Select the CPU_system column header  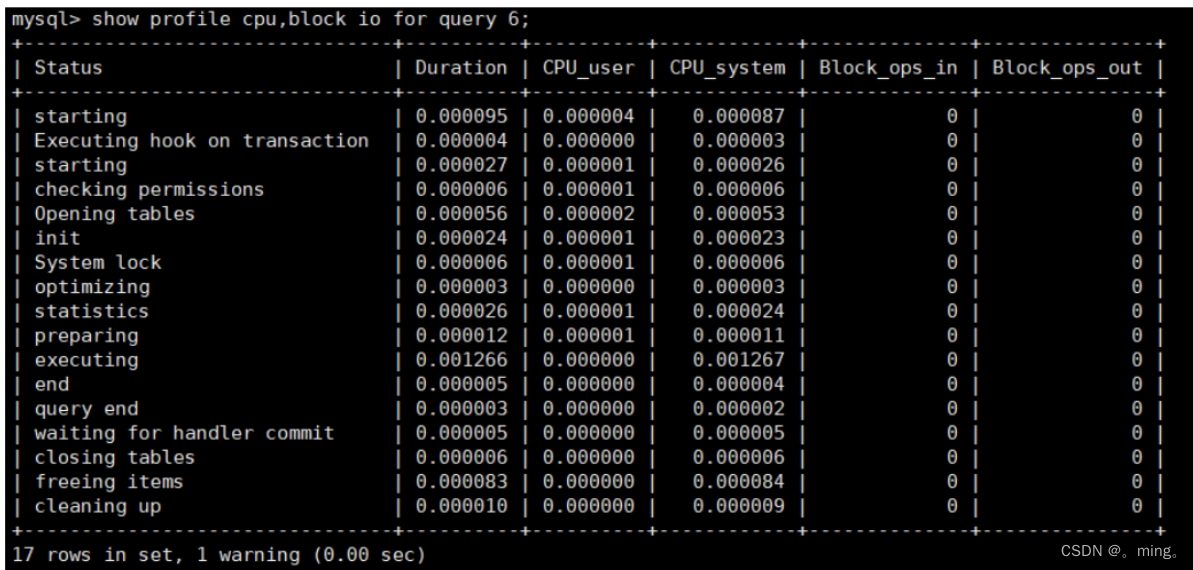727,68
